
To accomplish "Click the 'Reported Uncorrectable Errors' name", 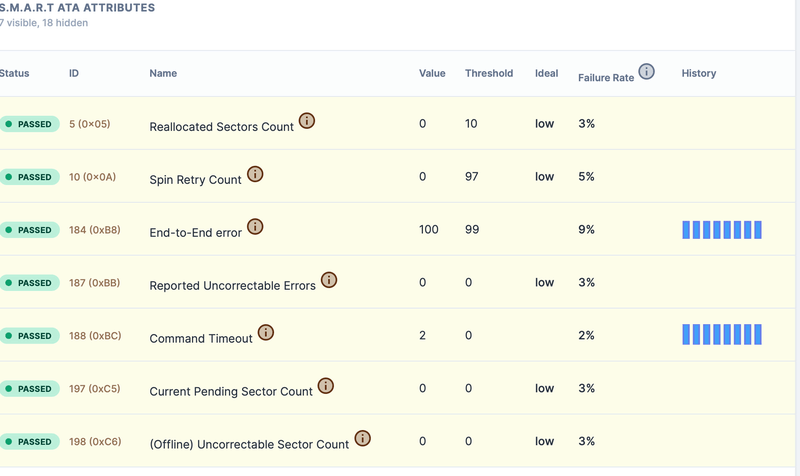I will (233, 286).
